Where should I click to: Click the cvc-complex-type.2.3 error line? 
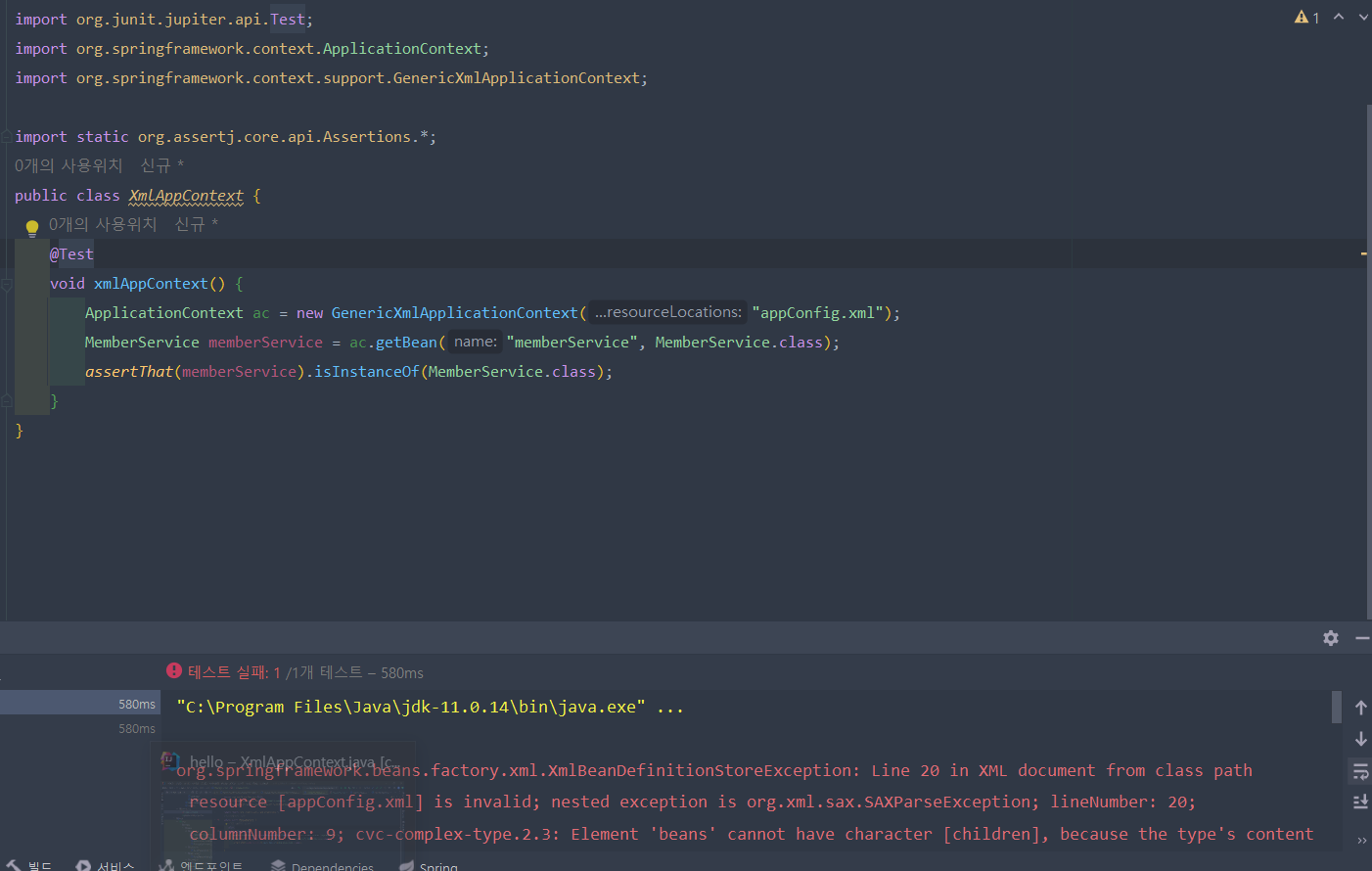752,834
